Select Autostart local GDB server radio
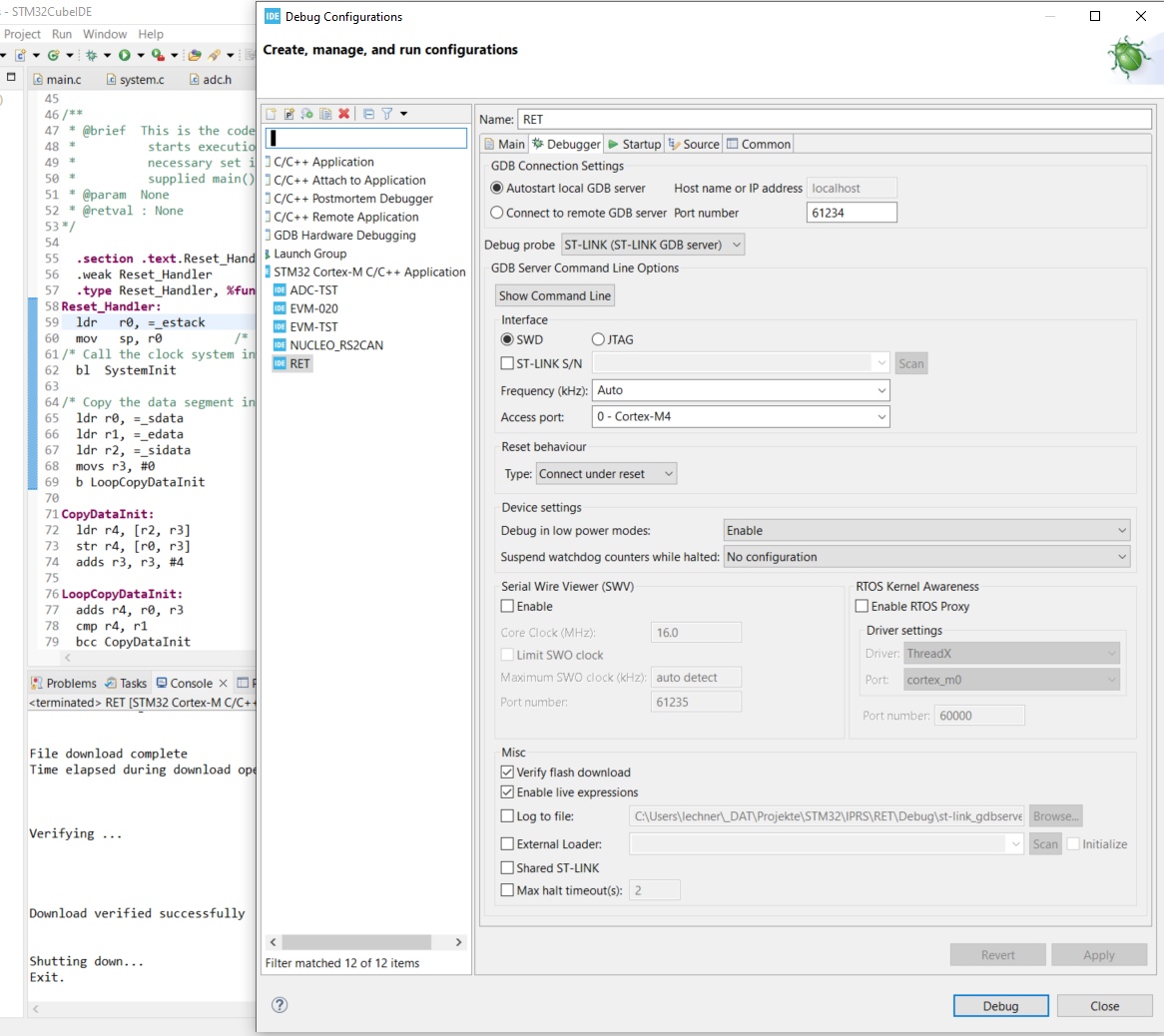Viewport: 1164px width, 1036px height. (x=497, y=189)
